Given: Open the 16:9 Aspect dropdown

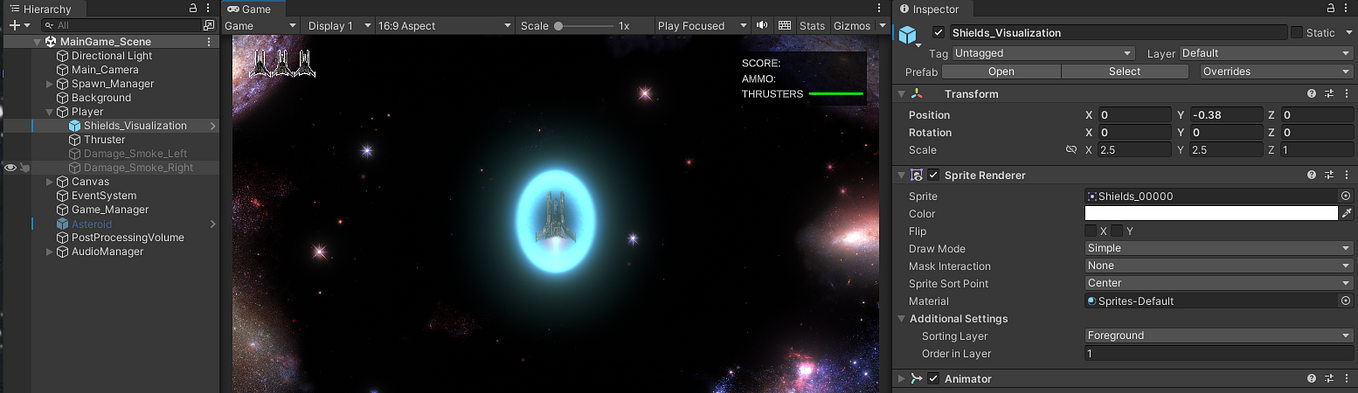Looking at the screenshot, I should [445, 25].
